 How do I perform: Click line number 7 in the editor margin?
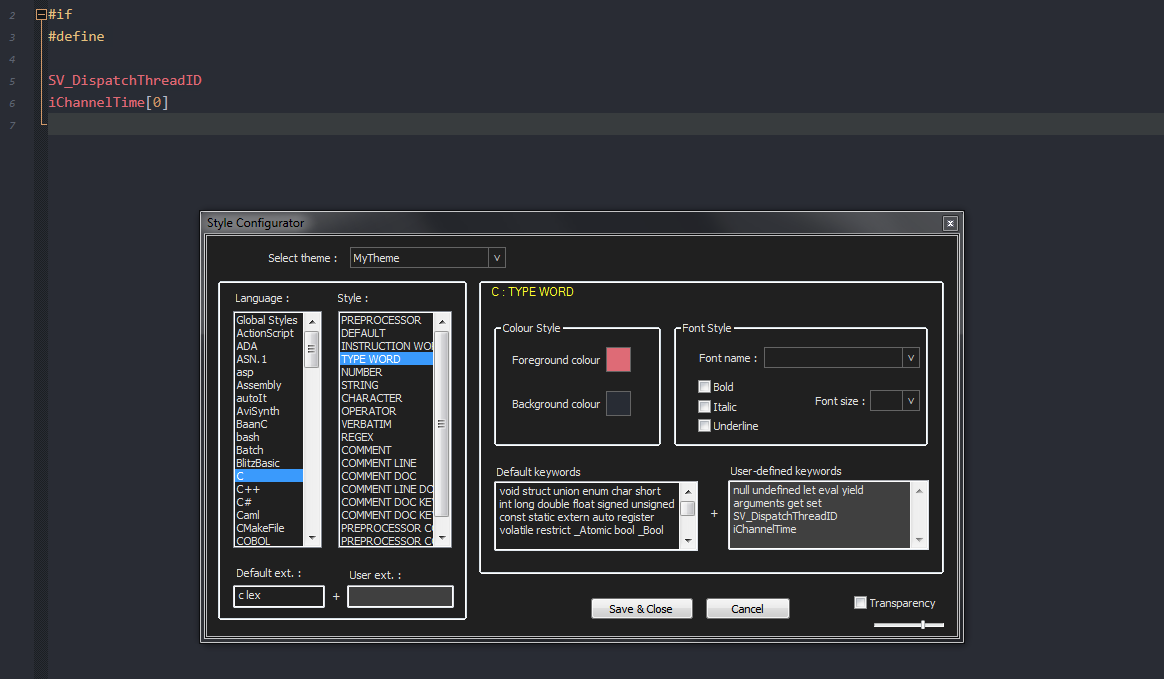pos(12,125)
